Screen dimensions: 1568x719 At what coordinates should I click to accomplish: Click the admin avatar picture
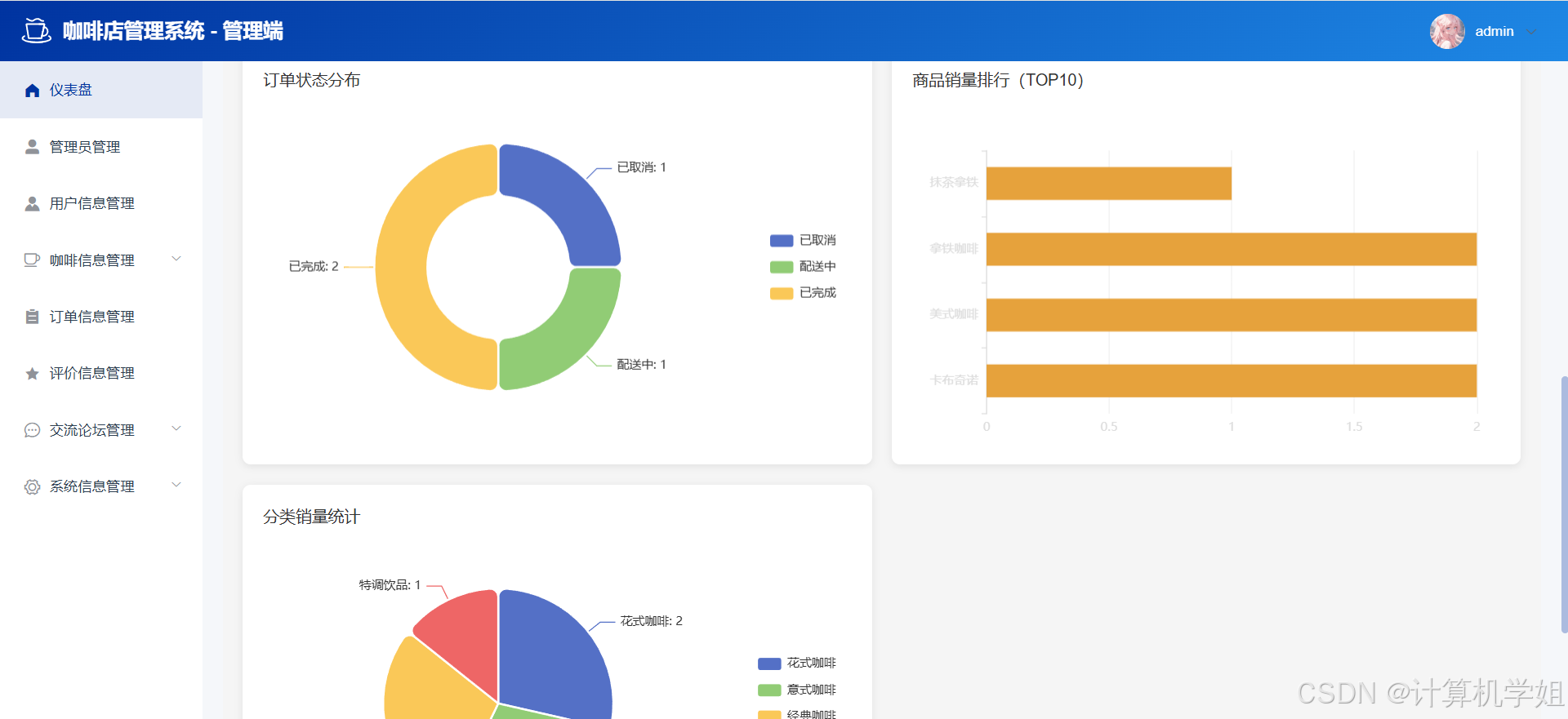tap(1447, 31)
